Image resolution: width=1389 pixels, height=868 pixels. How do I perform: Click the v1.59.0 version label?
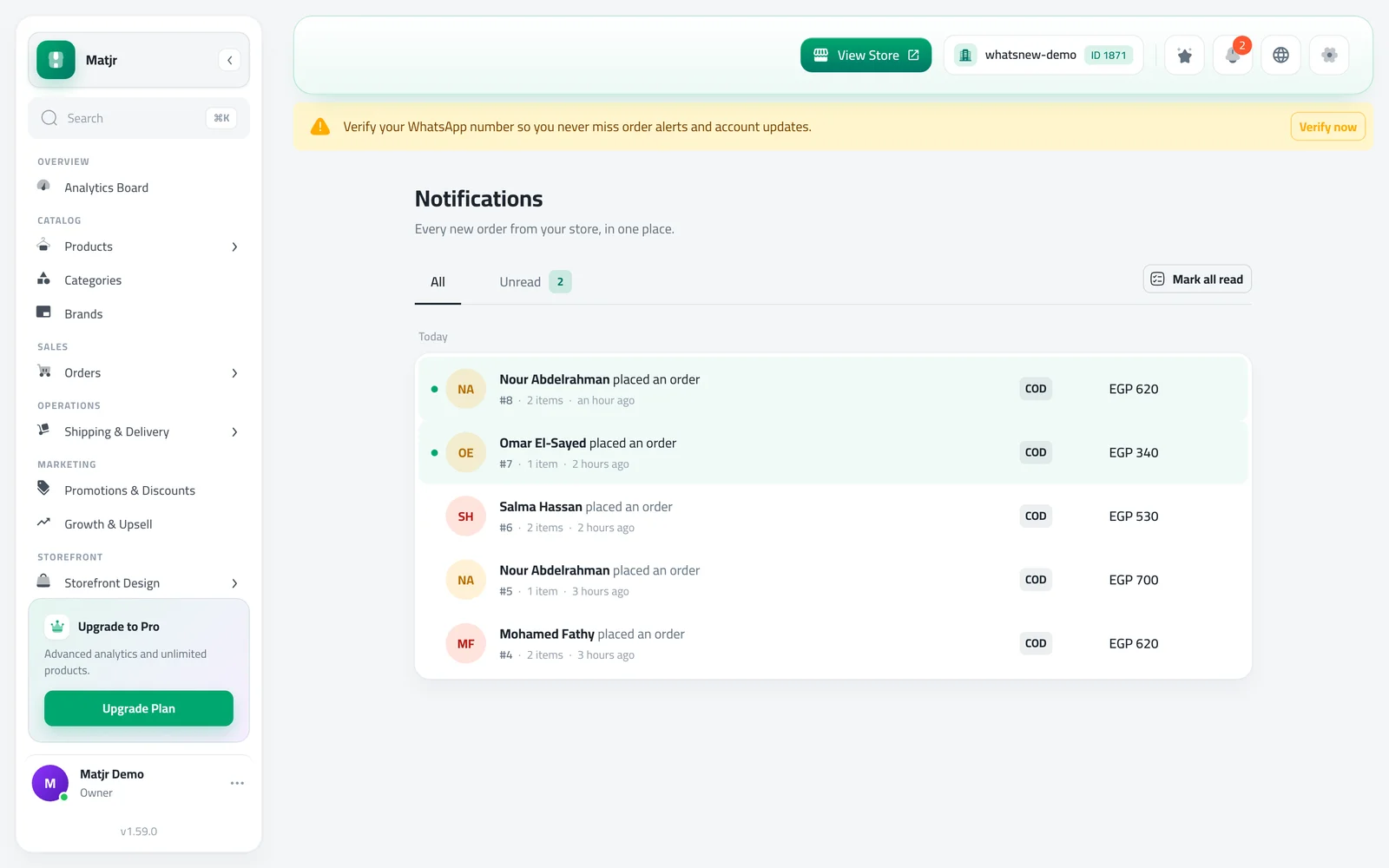pos(139,832)
